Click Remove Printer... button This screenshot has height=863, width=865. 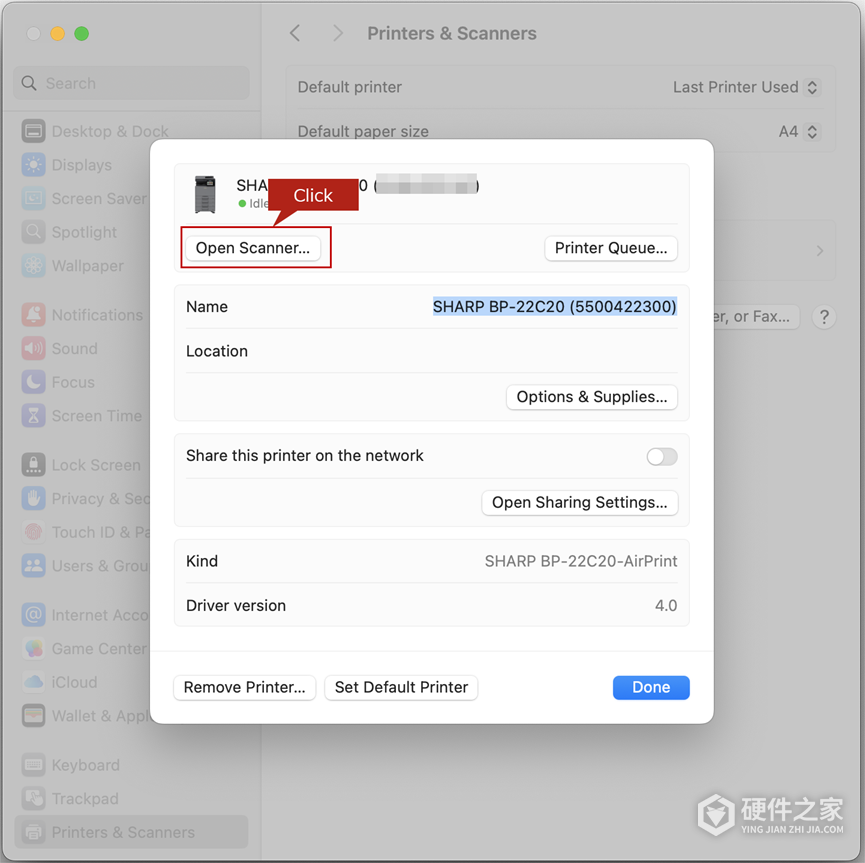click(x=244, y=688)
